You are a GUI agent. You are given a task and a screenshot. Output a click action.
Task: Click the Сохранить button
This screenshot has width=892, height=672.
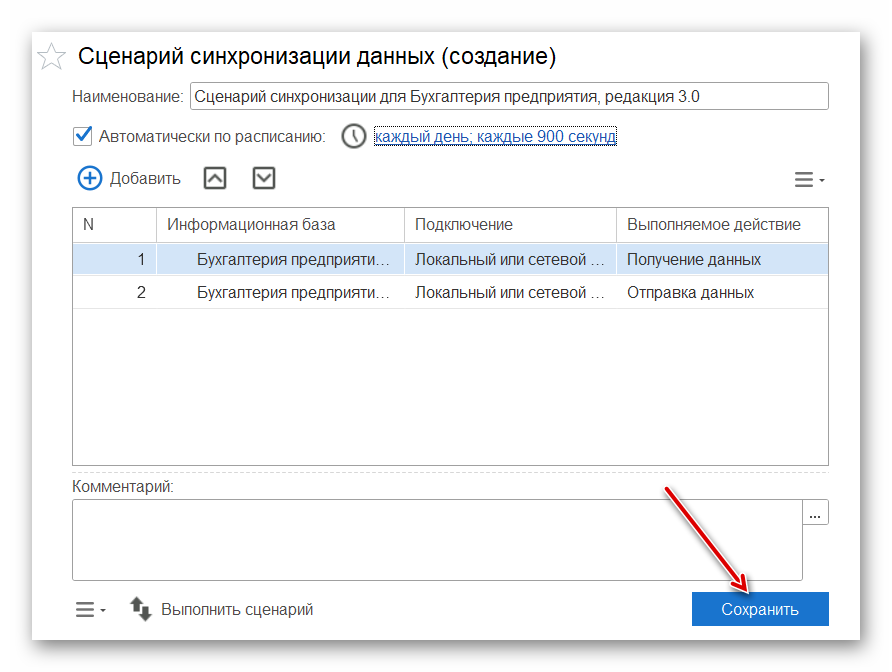[760, 609]
